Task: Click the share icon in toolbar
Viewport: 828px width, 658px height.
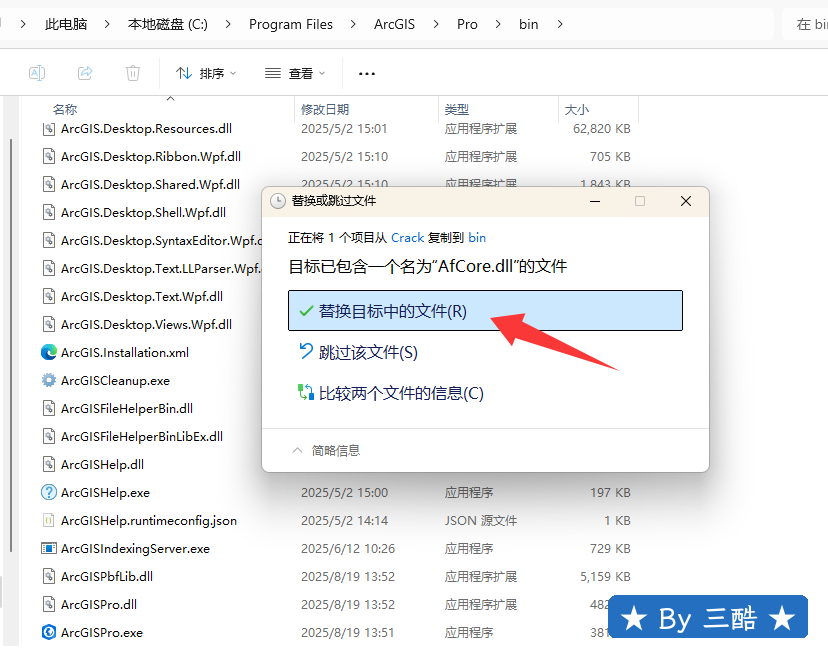Action: click(85, 73)
